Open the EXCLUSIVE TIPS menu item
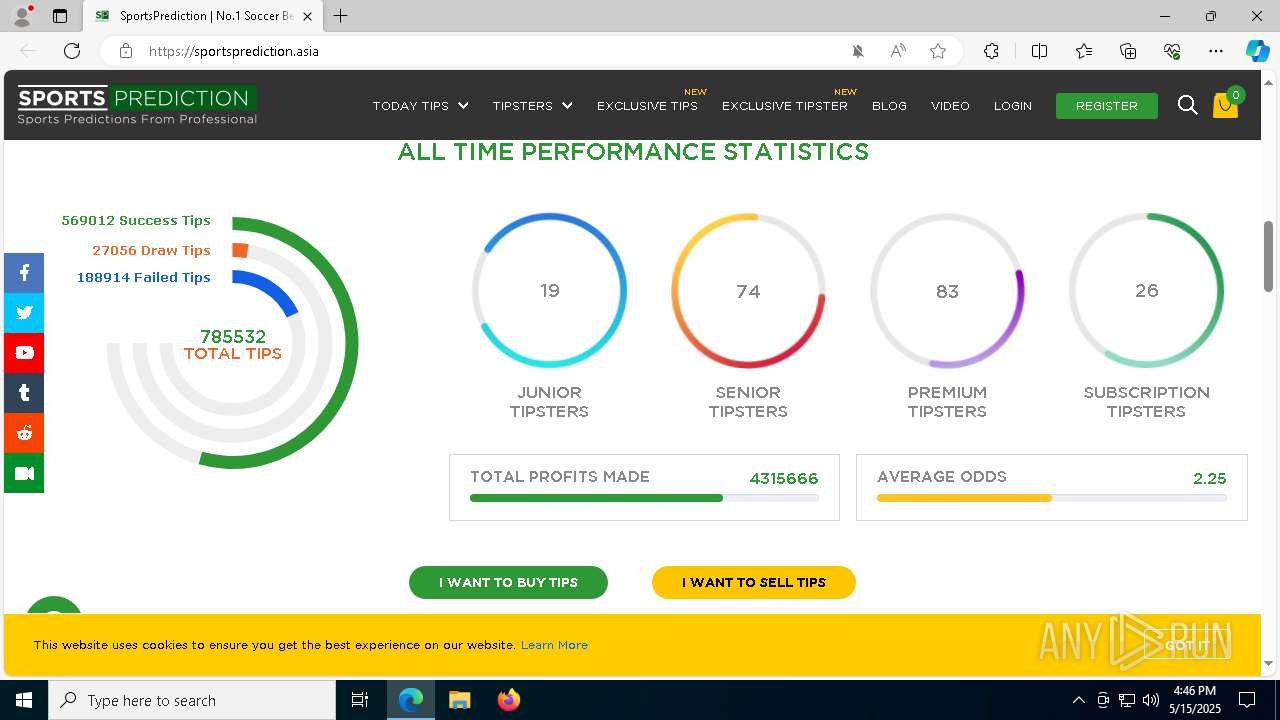Image resolution: width=1280 pixels, height=720 pixels. point(647,106)
